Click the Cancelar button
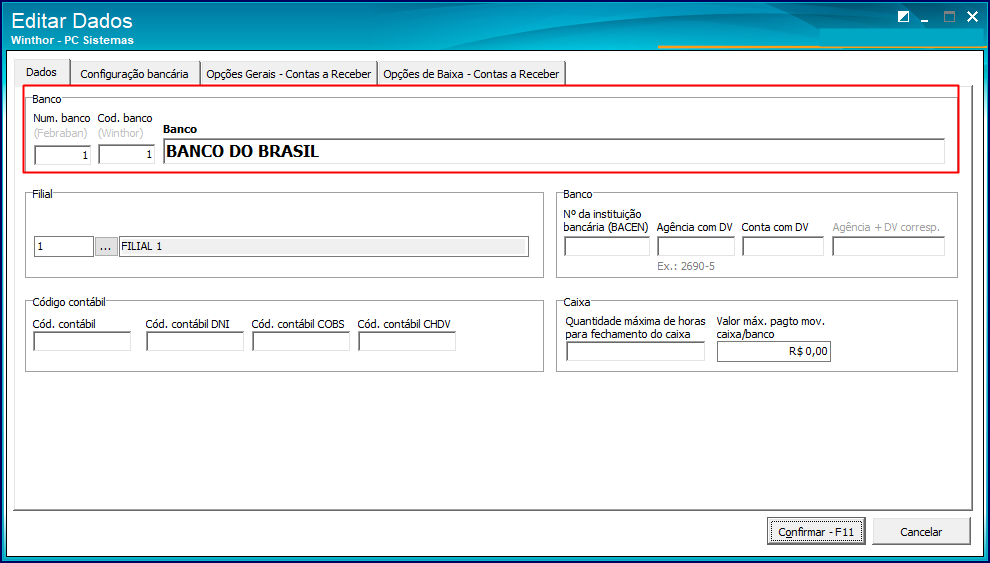This screenshot has width=990, height=563. tap(921, 532)
